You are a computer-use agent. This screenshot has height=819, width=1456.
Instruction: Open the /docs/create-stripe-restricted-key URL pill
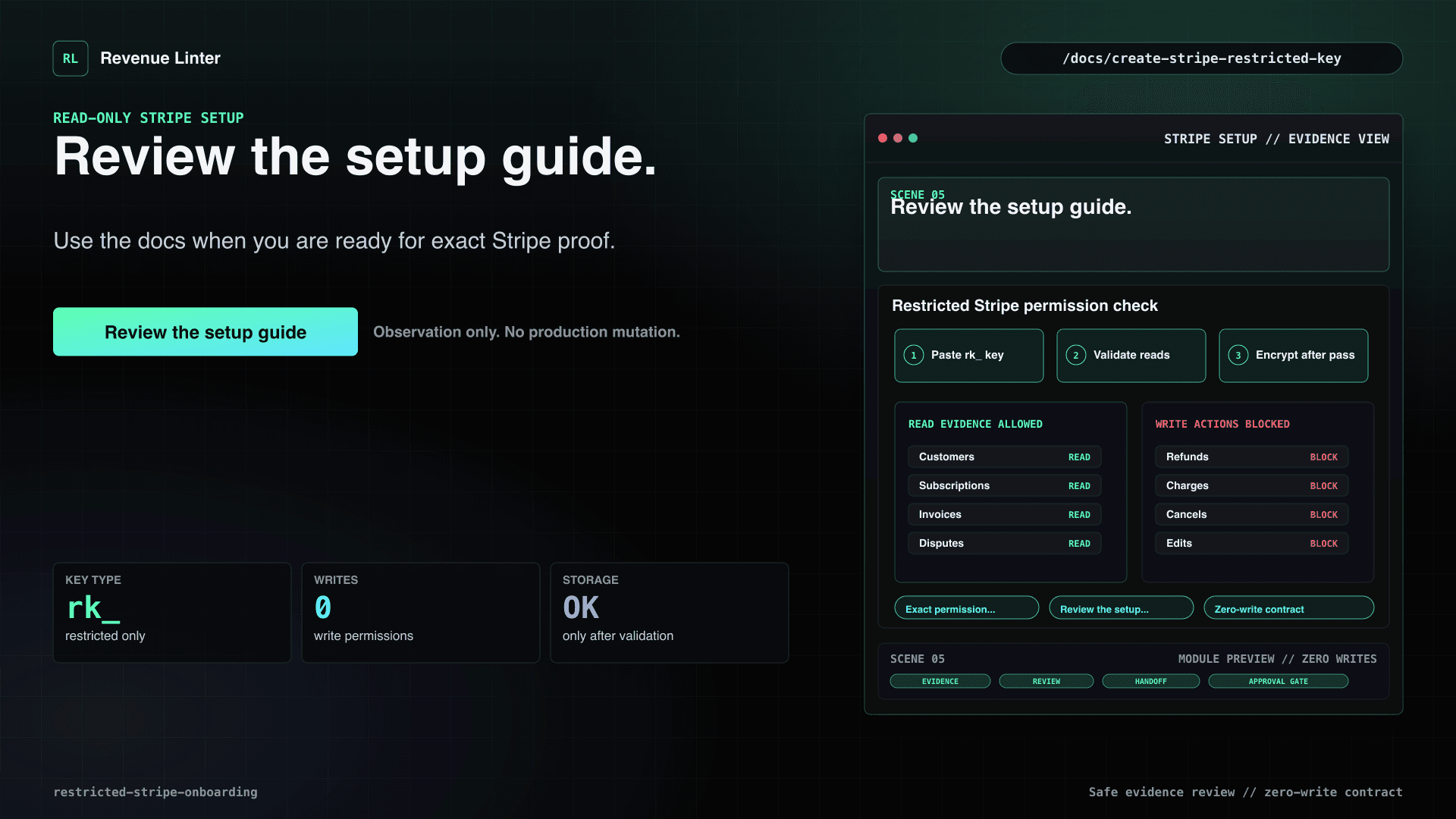[x=1202, y=58]
